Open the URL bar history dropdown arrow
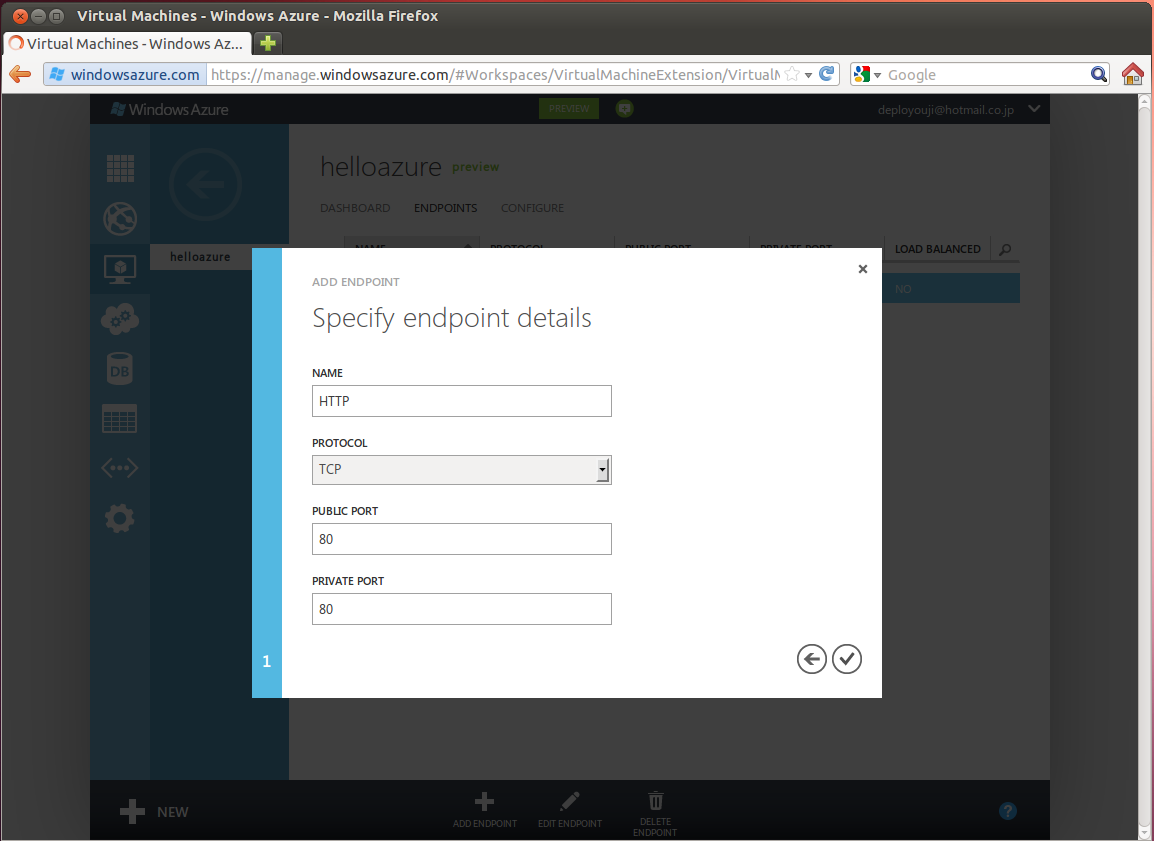The height and width of the screenshot is (841, 1154). click(x=808, y=75)
